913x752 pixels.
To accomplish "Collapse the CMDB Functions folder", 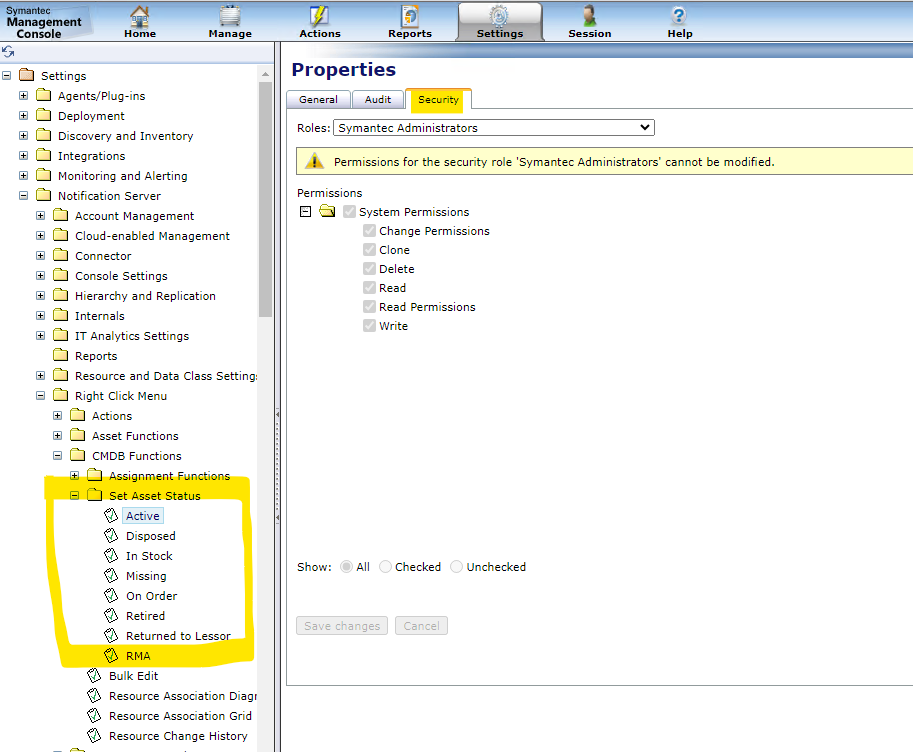I will point(57,456).
